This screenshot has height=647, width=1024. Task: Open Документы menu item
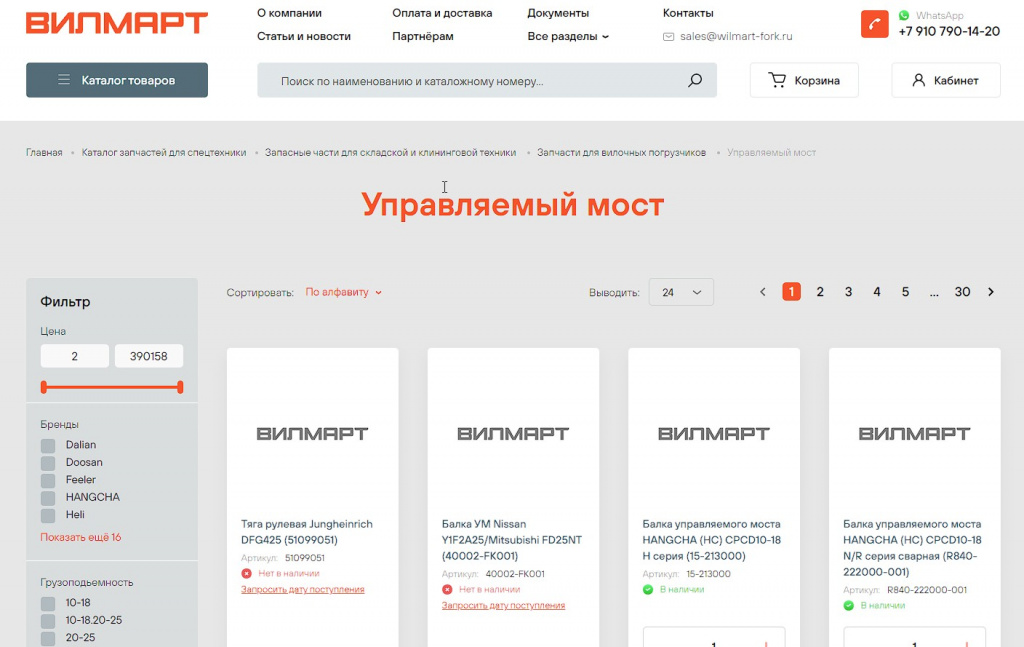[x=558, y=13]
